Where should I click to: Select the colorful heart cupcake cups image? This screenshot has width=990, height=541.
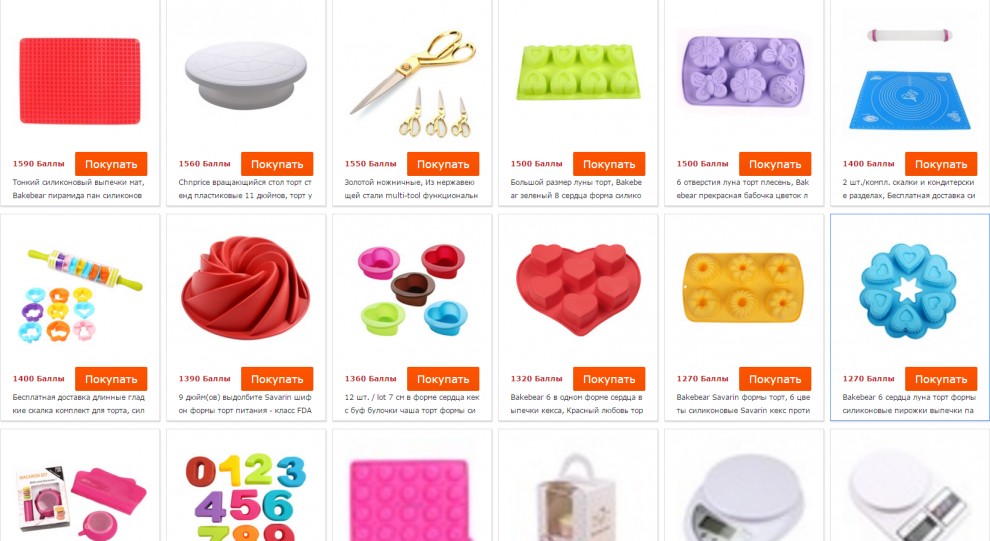coord(412,290)
